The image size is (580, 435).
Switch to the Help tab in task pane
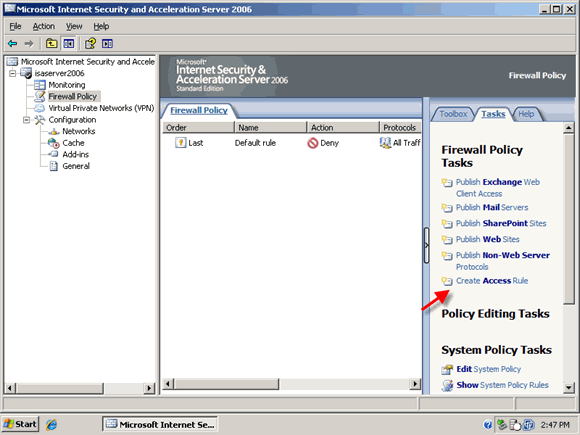526,114
